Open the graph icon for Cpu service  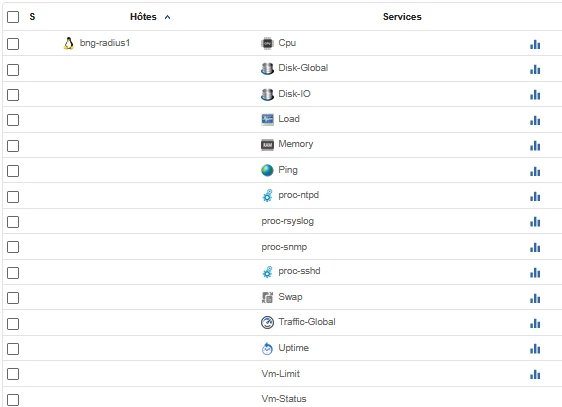click(x=535, y=44)
